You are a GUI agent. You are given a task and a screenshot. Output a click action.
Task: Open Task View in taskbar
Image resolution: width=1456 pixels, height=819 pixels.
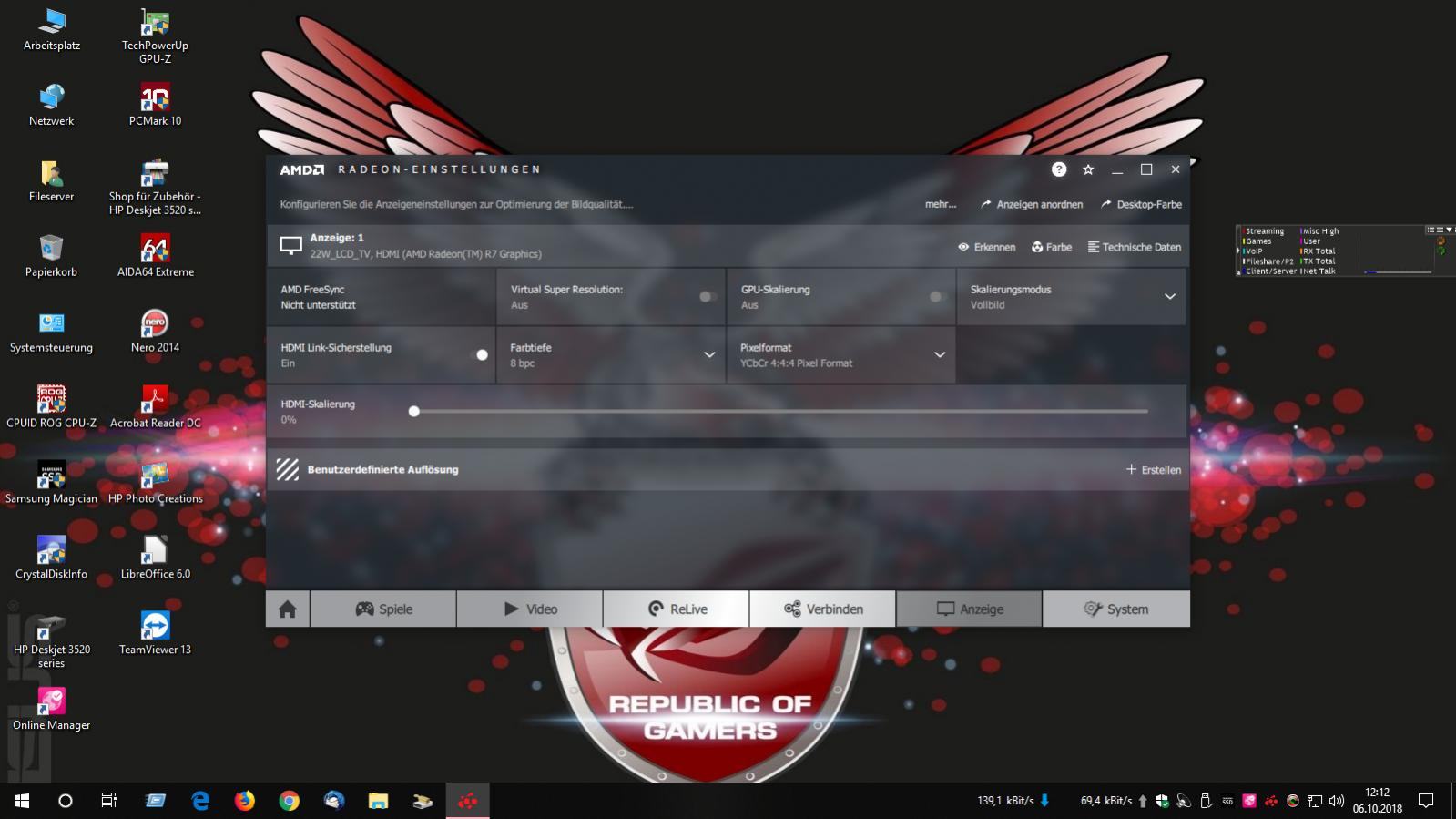pyautogui.click(x=108, y=801)
